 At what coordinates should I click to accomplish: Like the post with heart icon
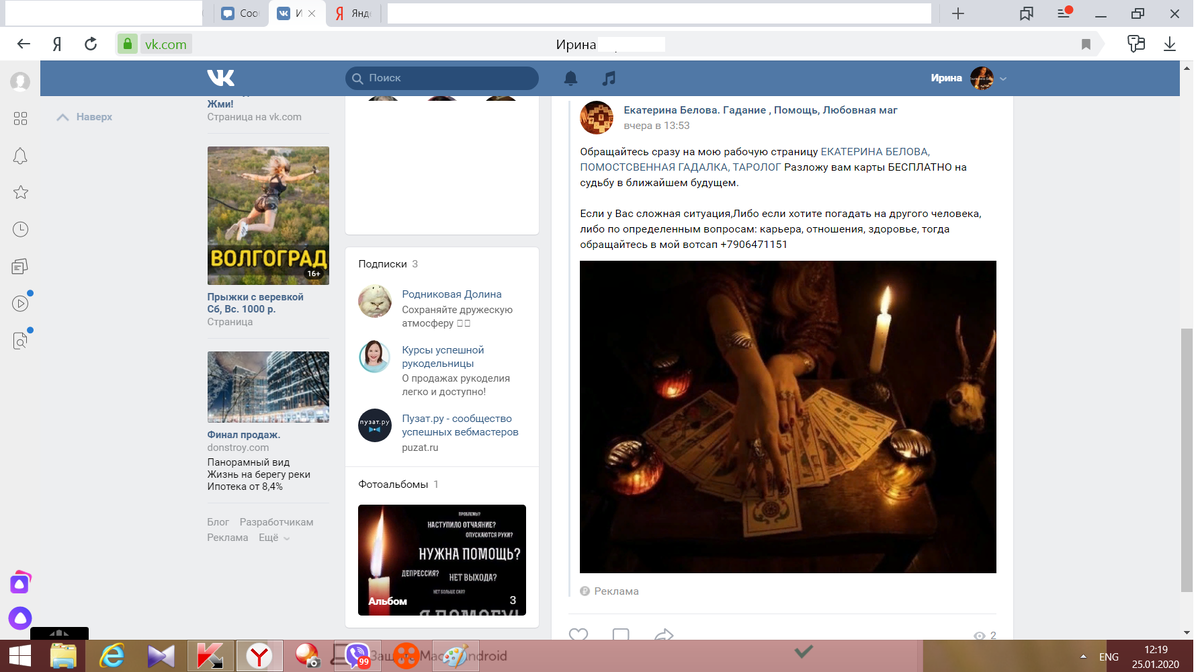[x=578, y=635]
